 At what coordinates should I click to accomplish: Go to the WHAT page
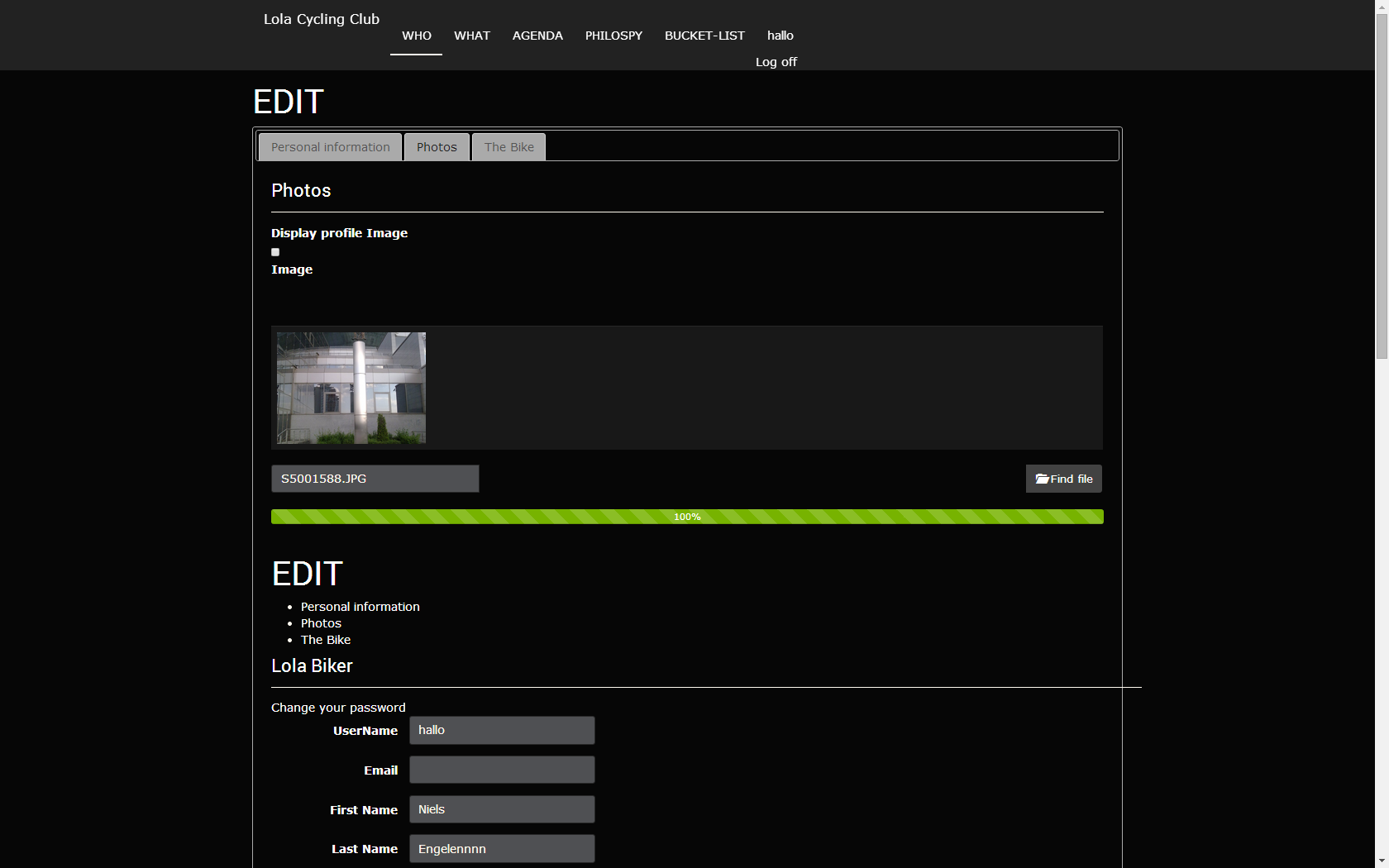pyautogui.click(x=472, y=36)
